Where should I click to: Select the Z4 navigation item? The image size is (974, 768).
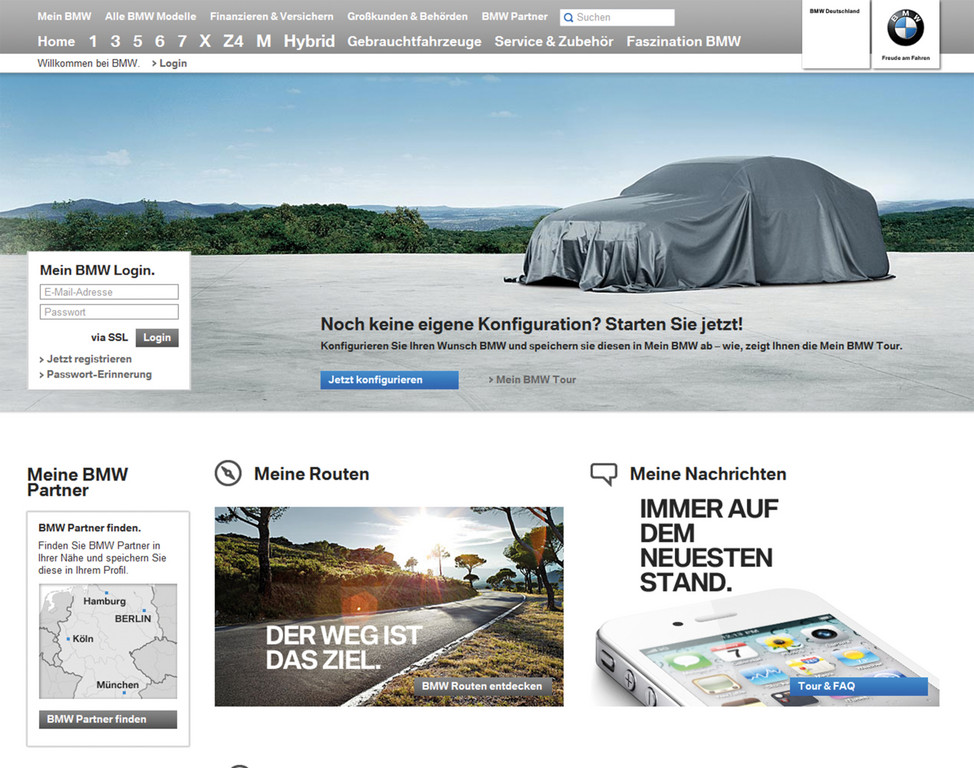(233, 42)
